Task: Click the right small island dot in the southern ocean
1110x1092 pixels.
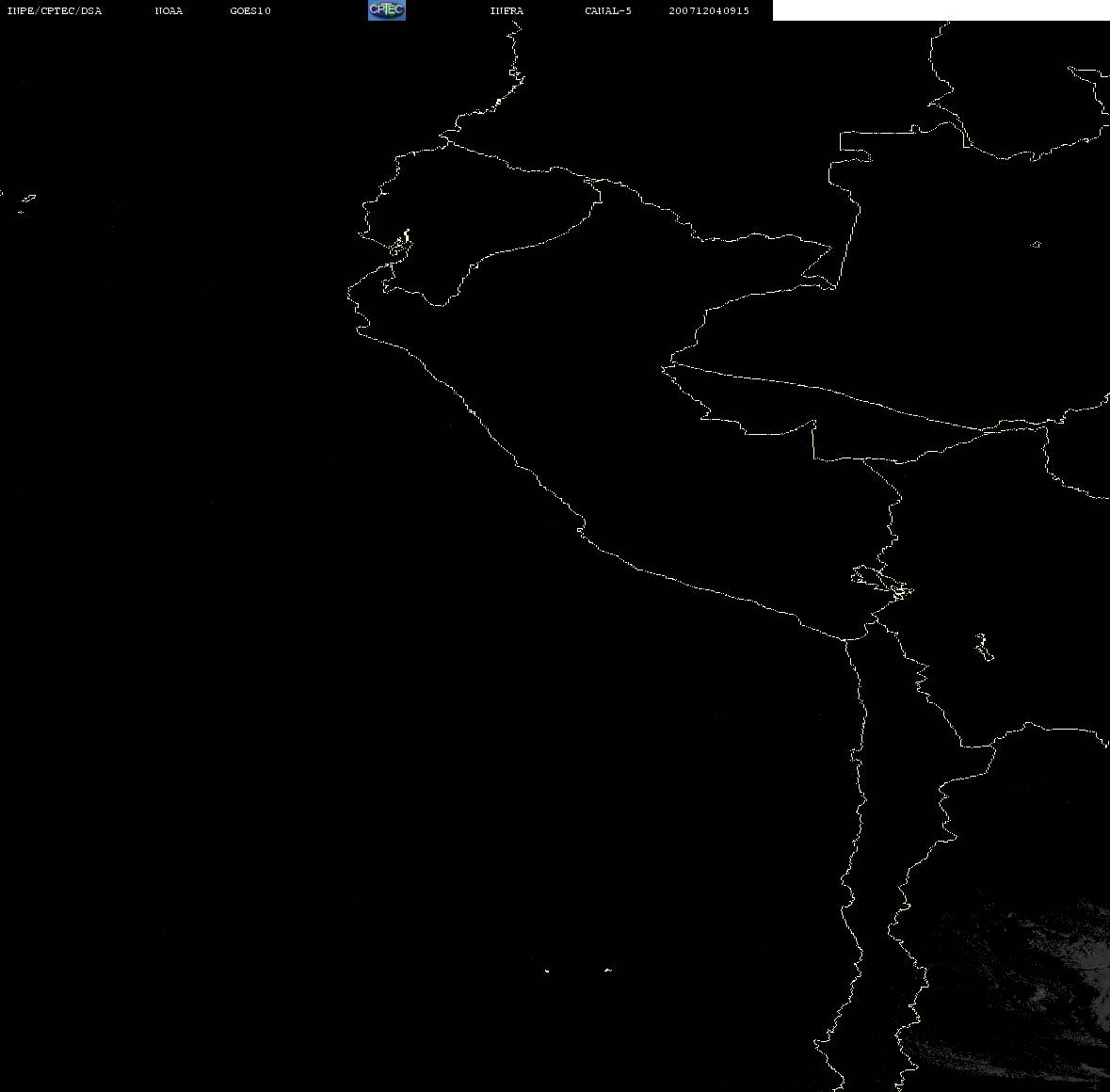Action: coord(607,970)
